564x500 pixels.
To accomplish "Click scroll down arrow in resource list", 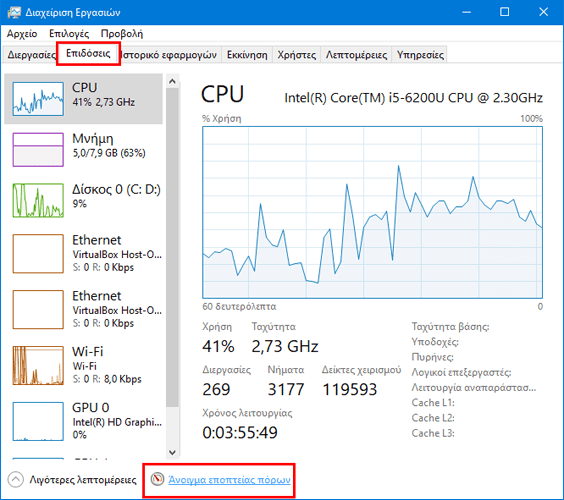I will tap(172, 452).
